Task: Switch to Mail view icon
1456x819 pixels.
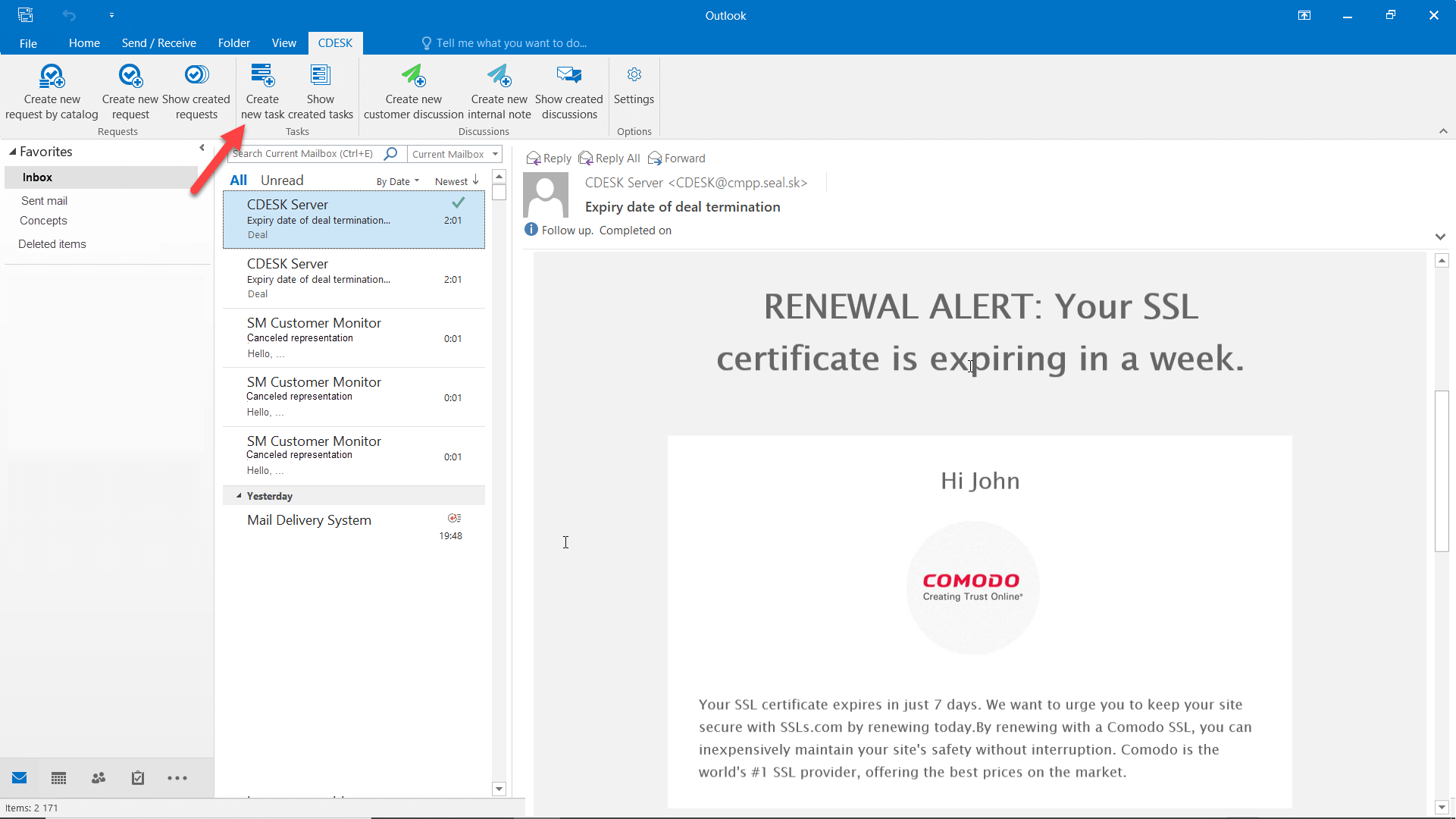Action: 20,778
